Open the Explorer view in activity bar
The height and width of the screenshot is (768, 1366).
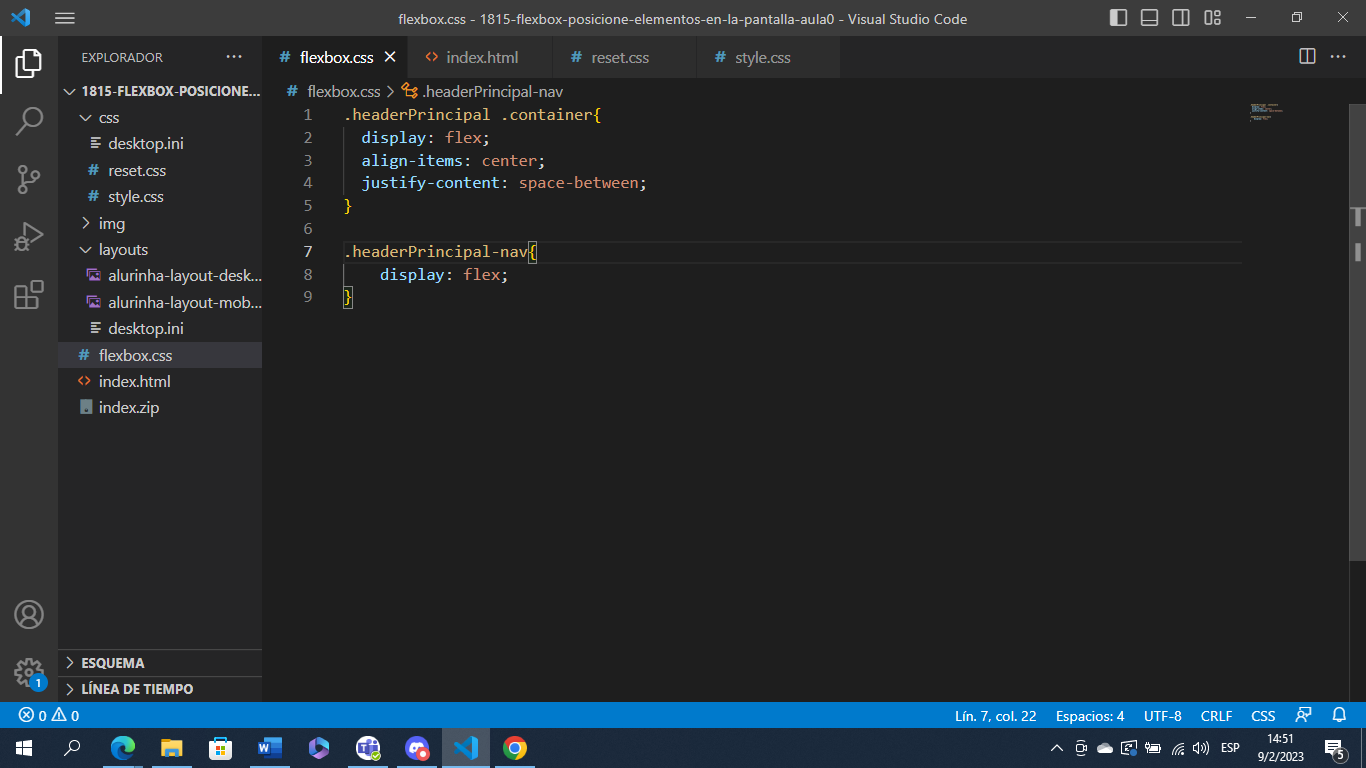coord(29,63)
